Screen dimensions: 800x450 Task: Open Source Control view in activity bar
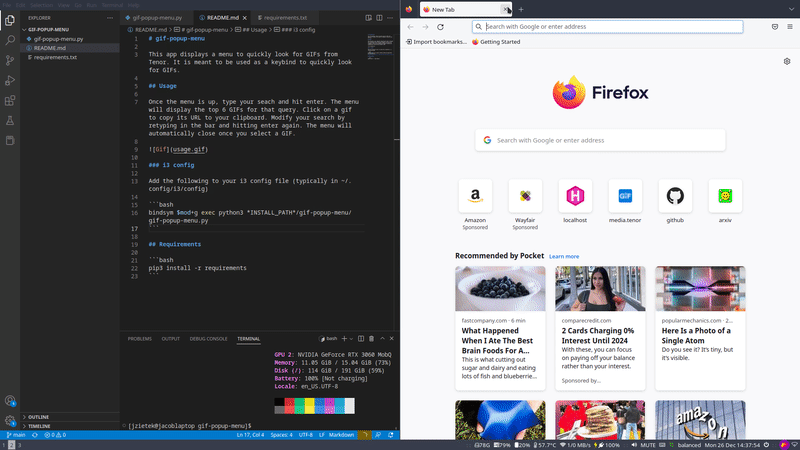tap(10, 60)
